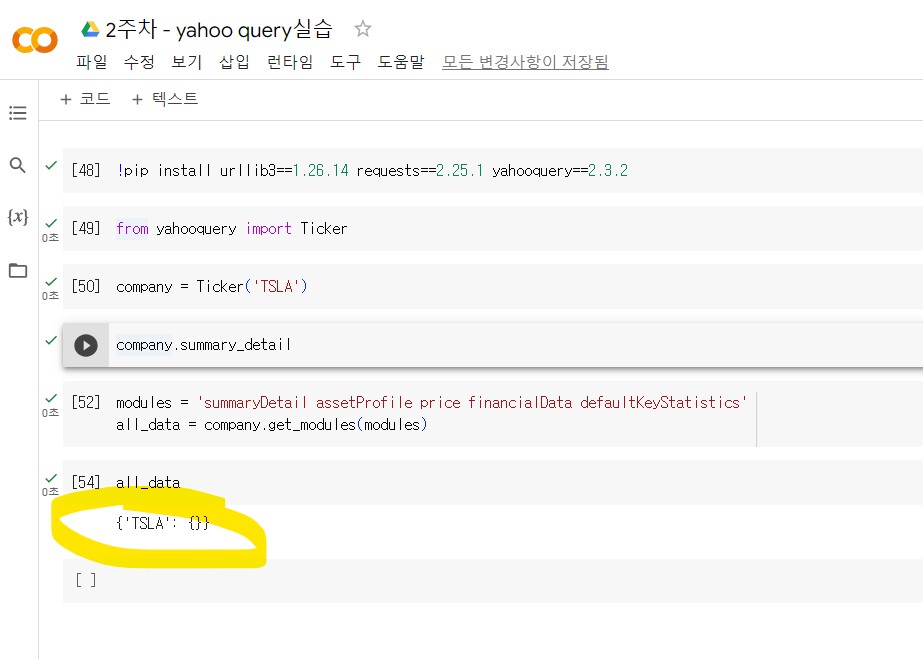Add a text cell with + 텍스트
Viewport: 923px width, 659px height.
165,99
